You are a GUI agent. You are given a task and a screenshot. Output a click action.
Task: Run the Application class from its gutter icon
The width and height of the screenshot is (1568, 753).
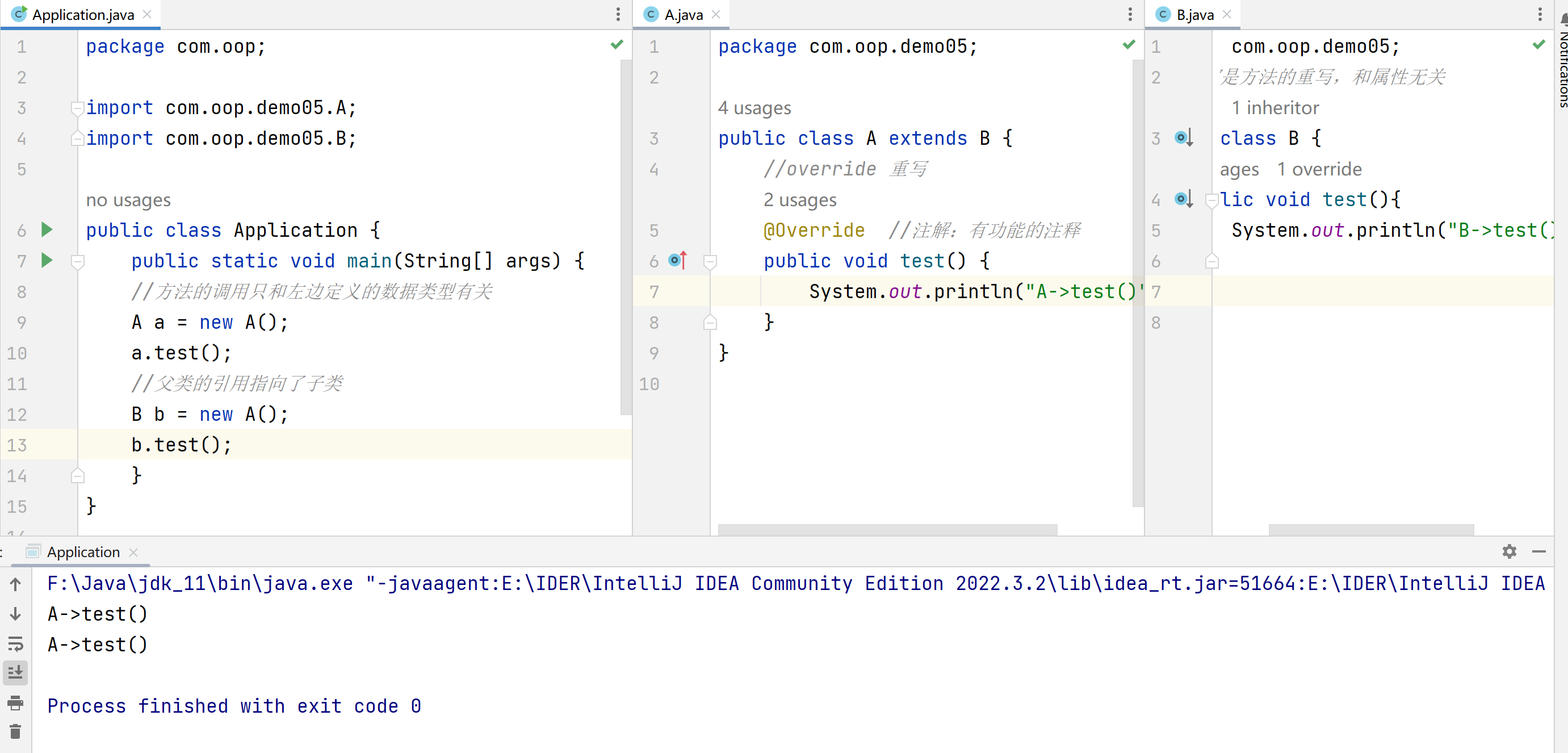click(47, 229)
